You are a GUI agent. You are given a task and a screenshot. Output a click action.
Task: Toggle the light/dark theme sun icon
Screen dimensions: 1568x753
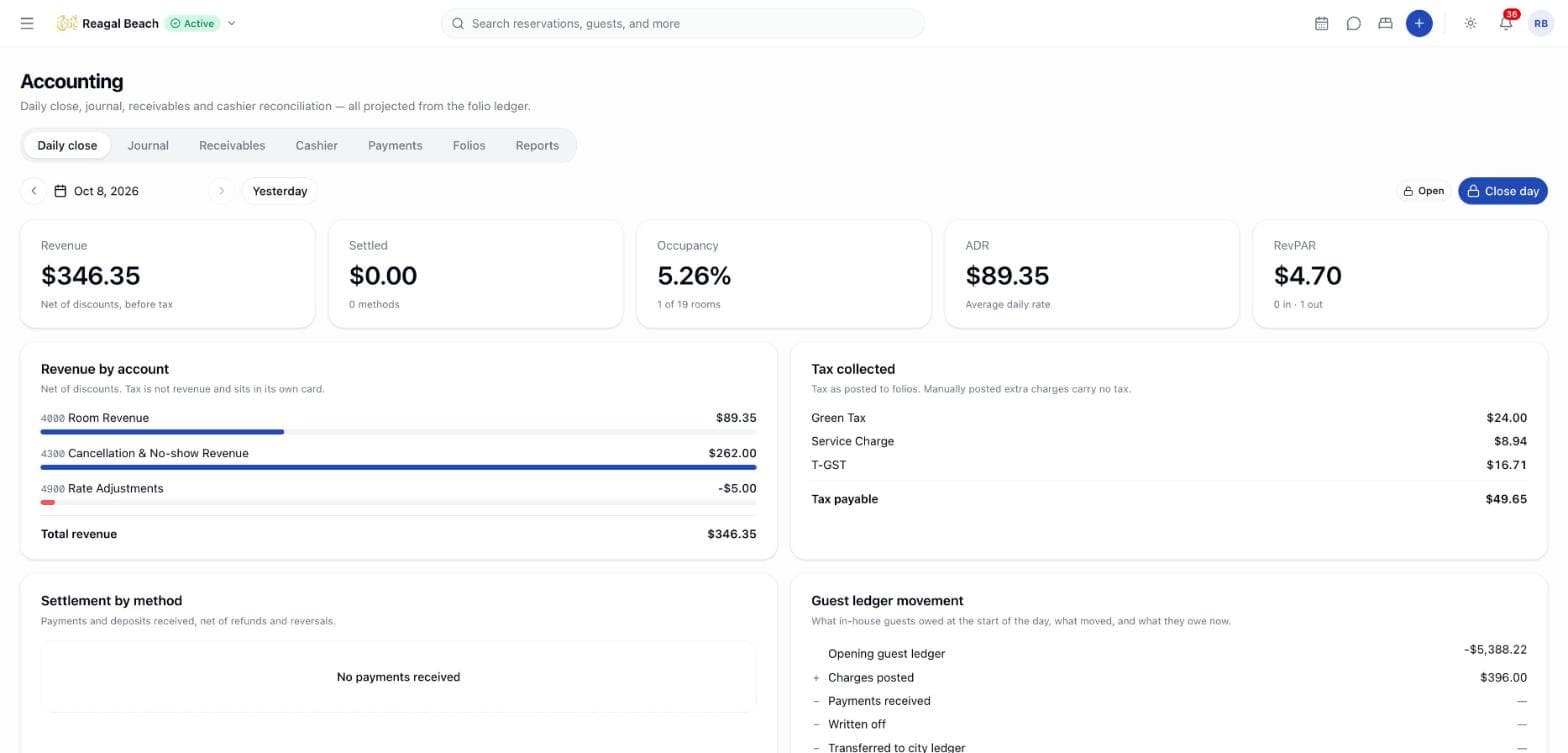[x=1470, y=23]
